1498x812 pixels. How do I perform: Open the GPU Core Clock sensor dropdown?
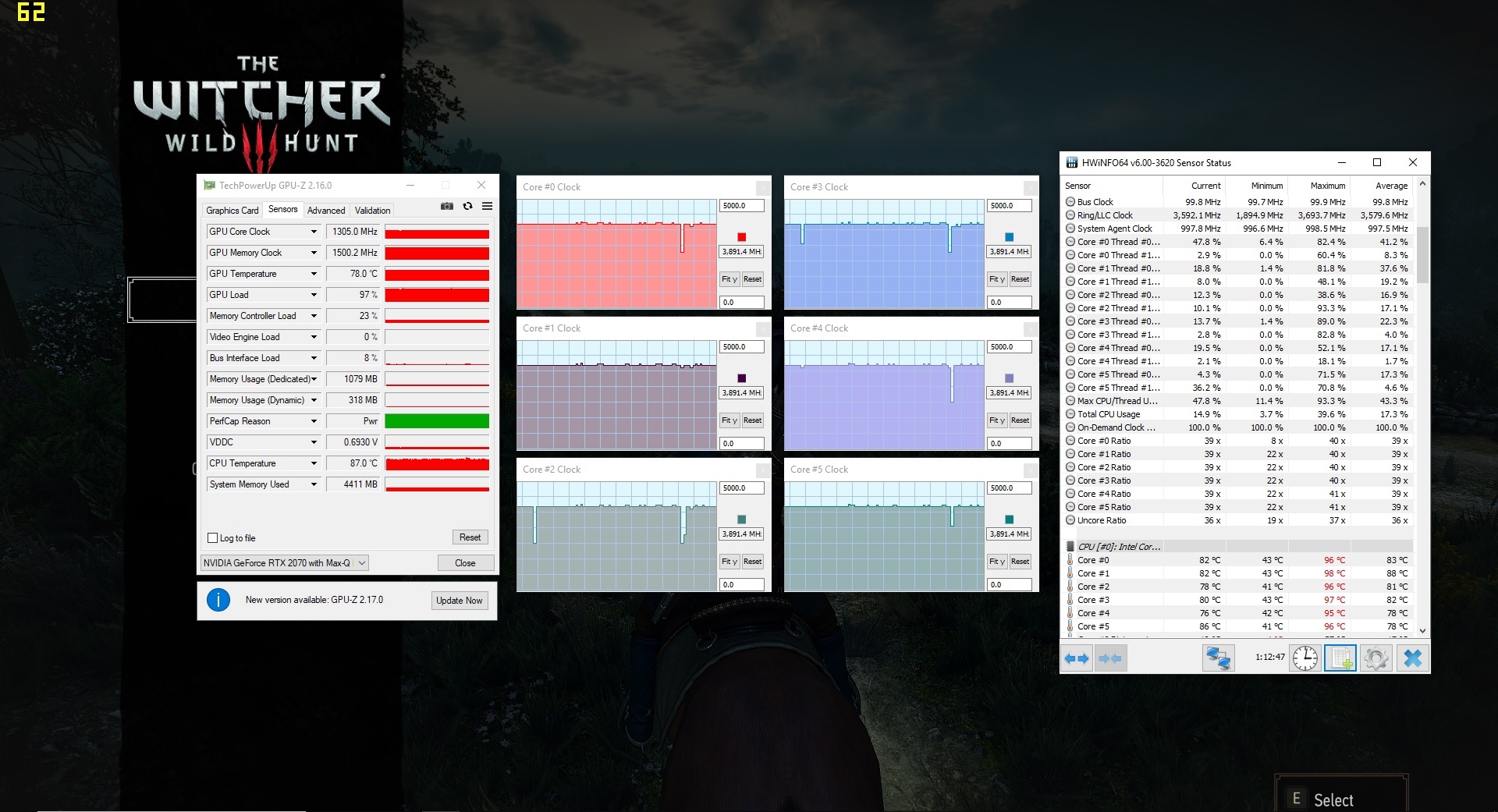314,232
